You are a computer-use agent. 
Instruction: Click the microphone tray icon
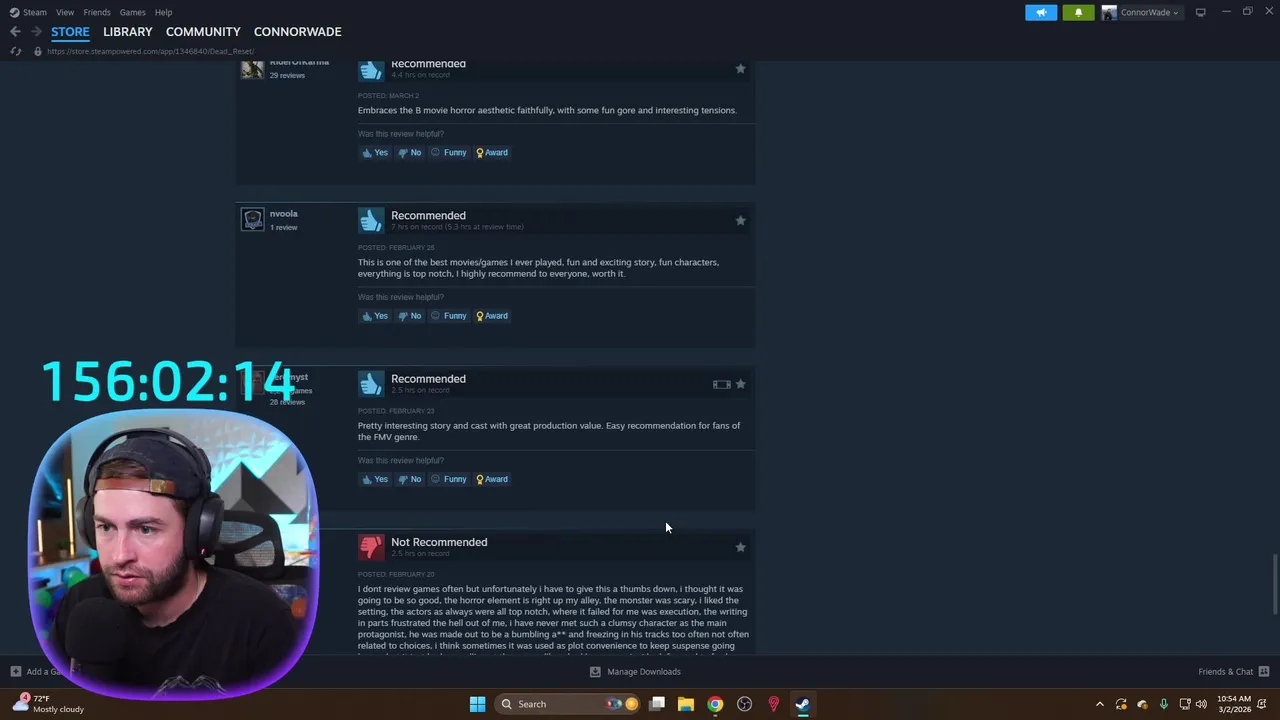pyautogui.click(x=1163, y=704)
